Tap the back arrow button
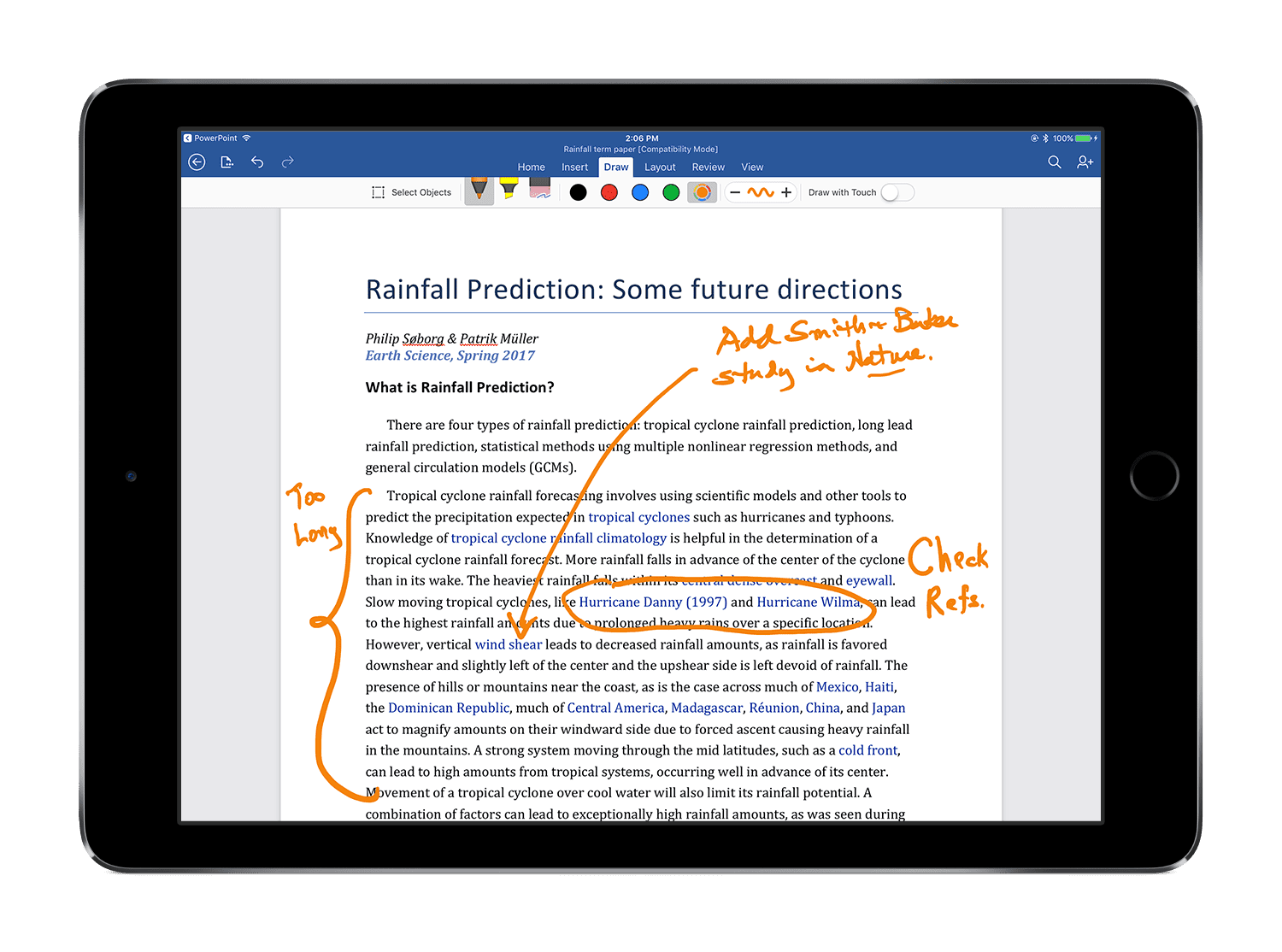 pos(197,162)
